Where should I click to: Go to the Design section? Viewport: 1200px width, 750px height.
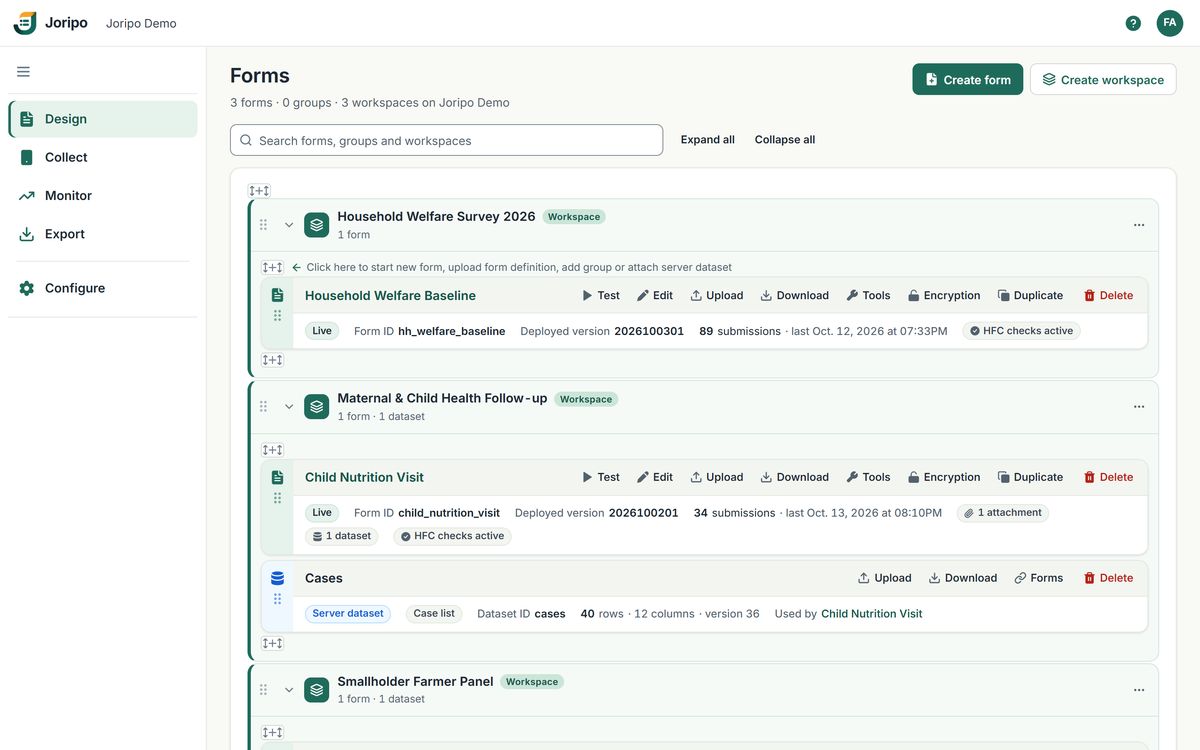coord(103,119)
